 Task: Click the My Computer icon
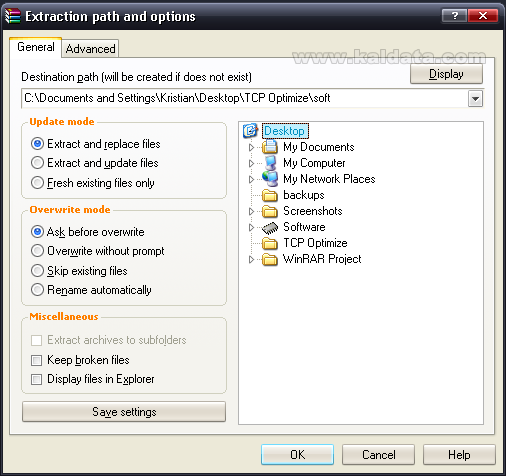[270, 163]
